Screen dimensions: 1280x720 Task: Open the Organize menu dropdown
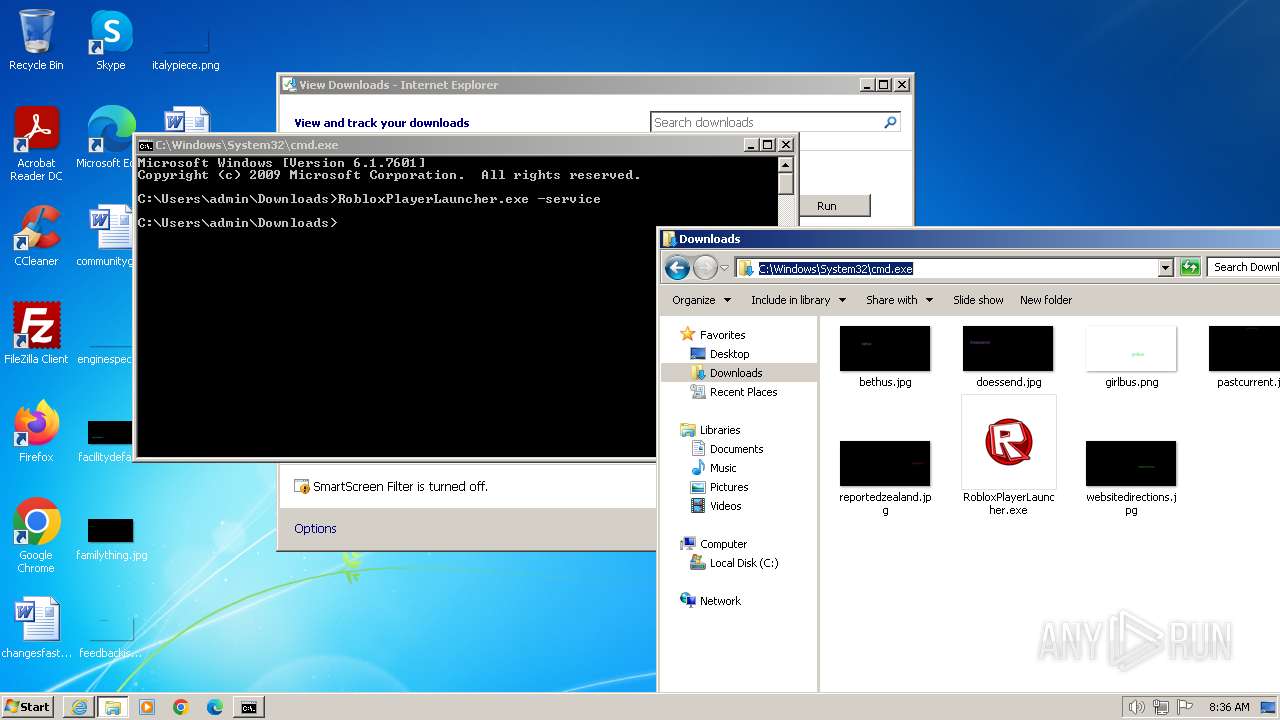click(701, 300)
